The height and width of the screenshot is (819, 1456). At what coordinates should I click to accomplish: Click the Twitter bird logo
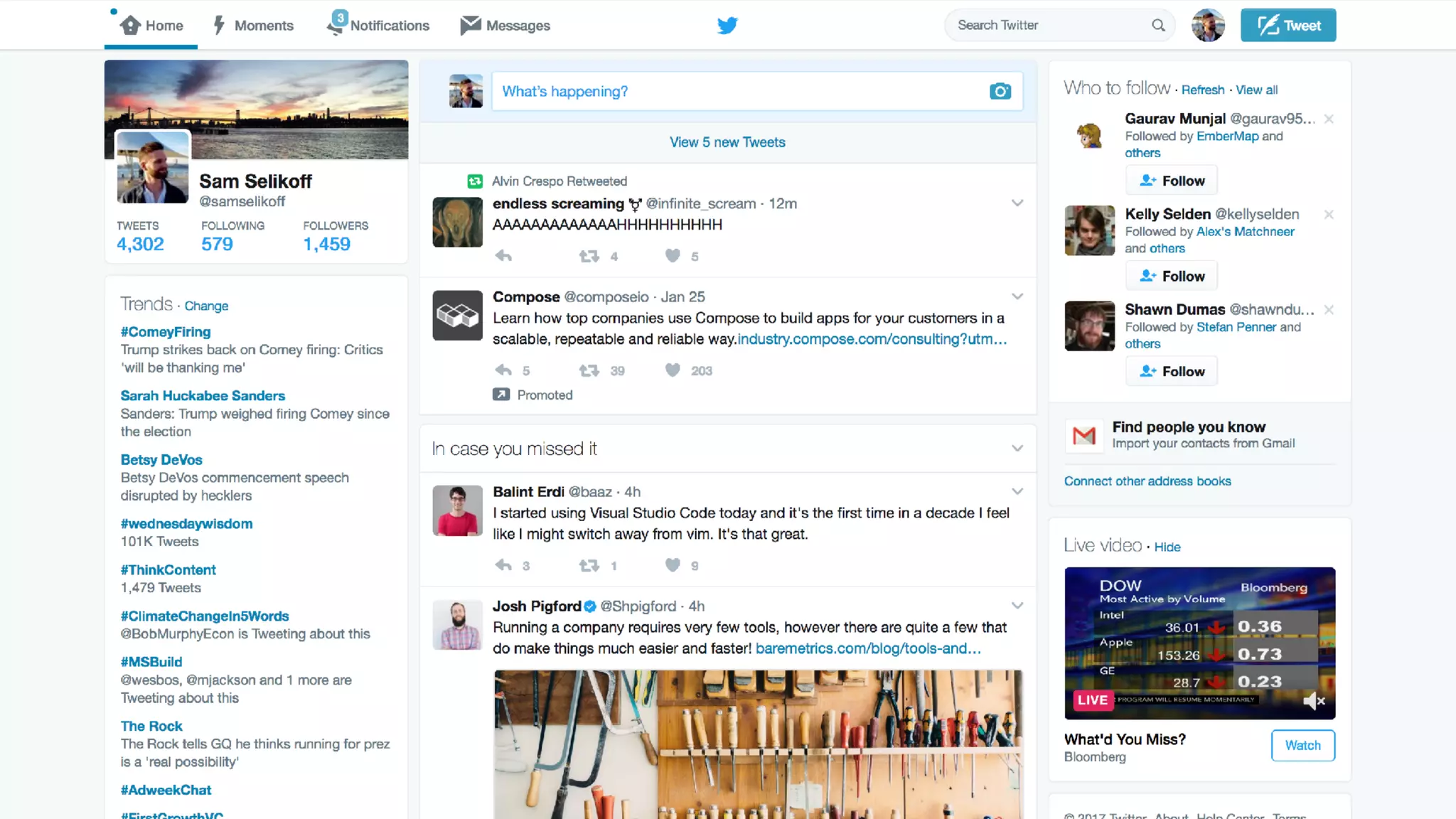point(727,26)
